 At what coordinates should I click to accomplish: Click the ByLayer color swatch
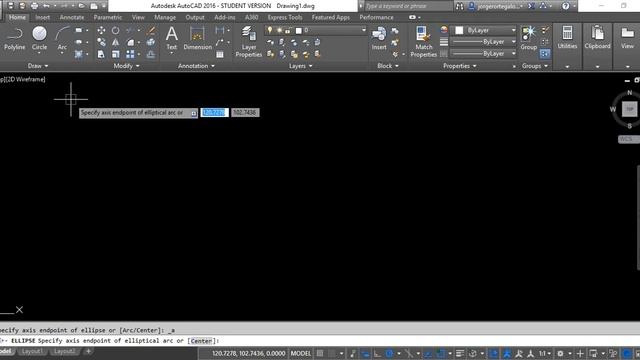[x=459, y=30]
